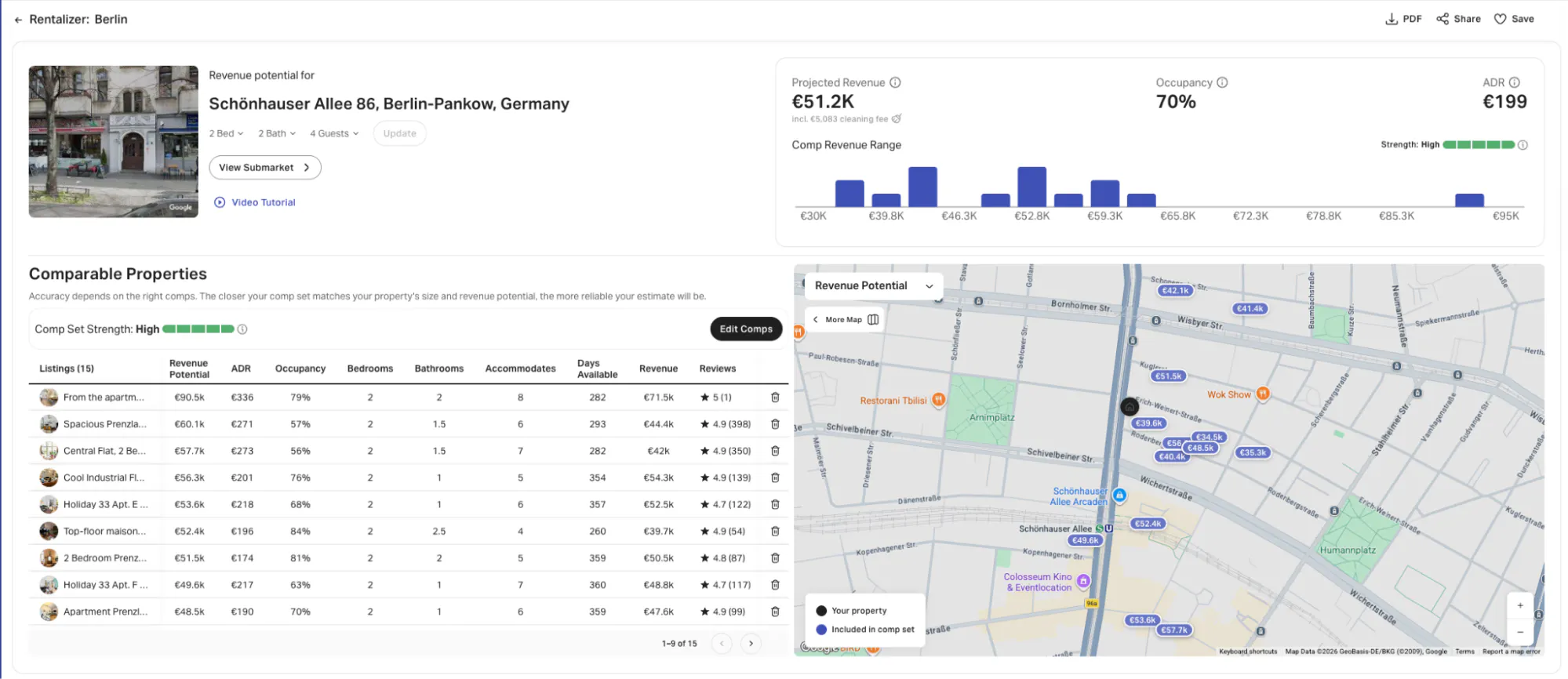This screenshot has height=679, width=1568.
Task: Show ADR info tooltip
Action: pos(1514,82)
